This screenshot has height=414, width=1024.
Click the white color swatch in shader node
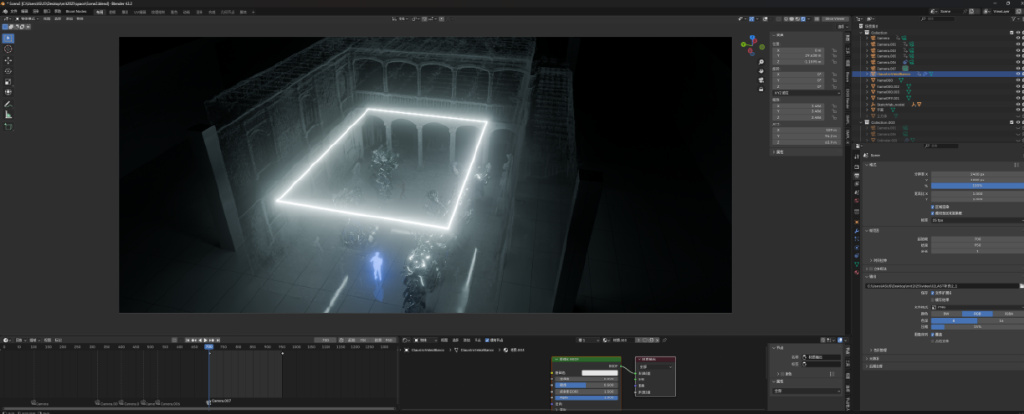[599, 373]
